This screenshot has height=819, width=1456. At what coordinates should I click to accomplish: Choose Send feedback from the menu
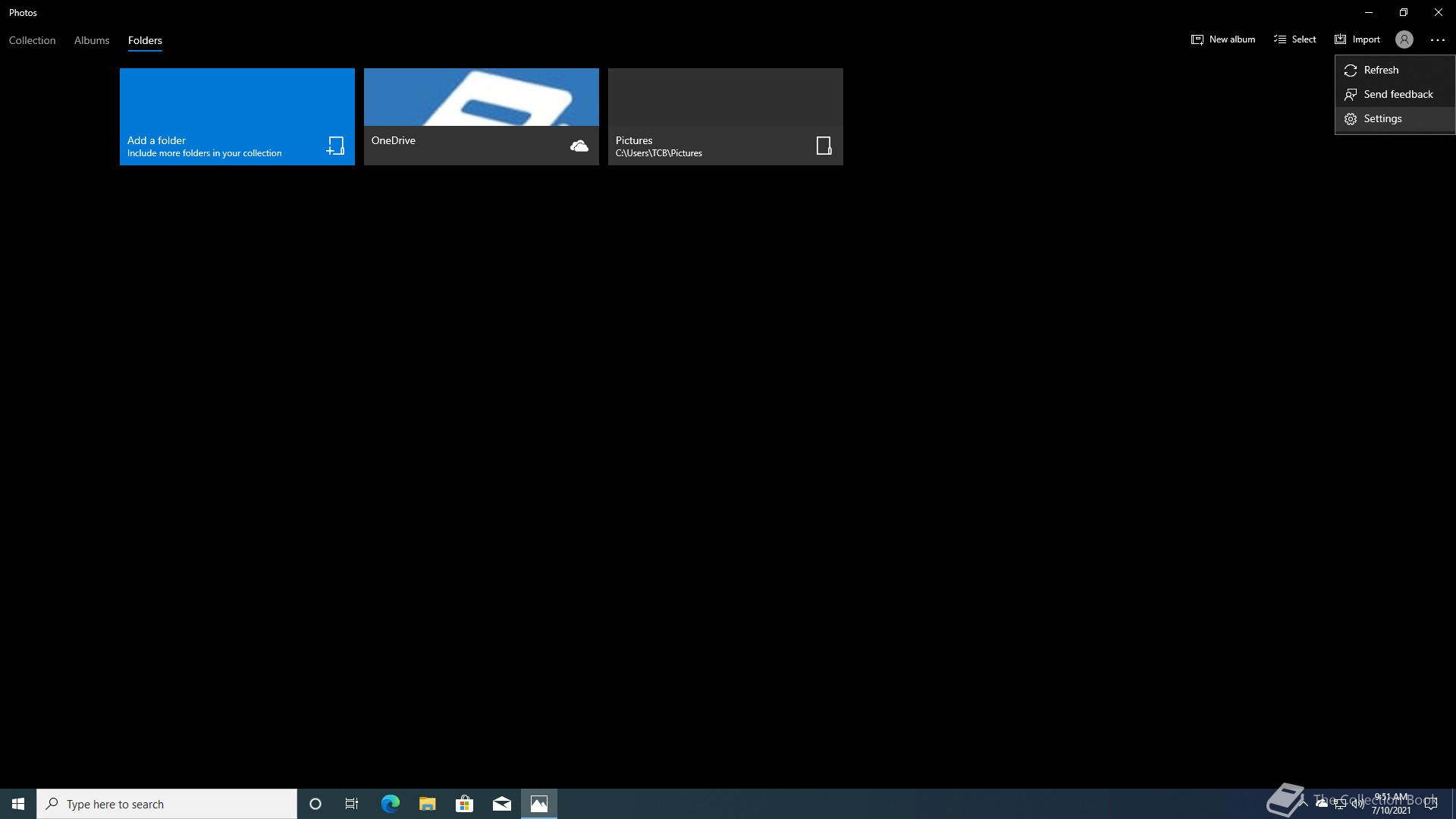click(x=1395, y=94)
